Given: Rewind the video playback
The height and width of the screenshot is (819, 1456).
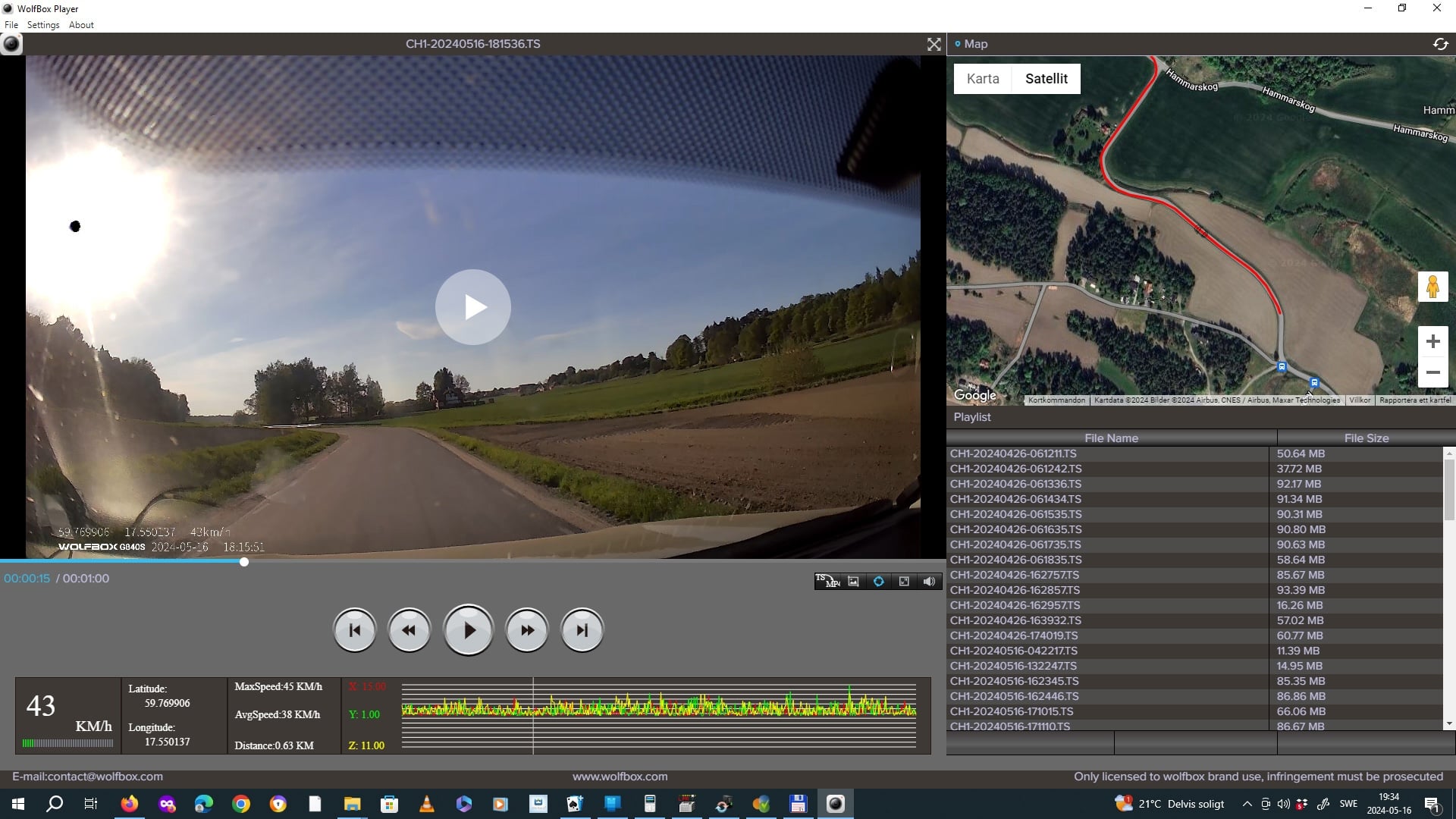Looking at the screenshot, I should pos(409,630).
